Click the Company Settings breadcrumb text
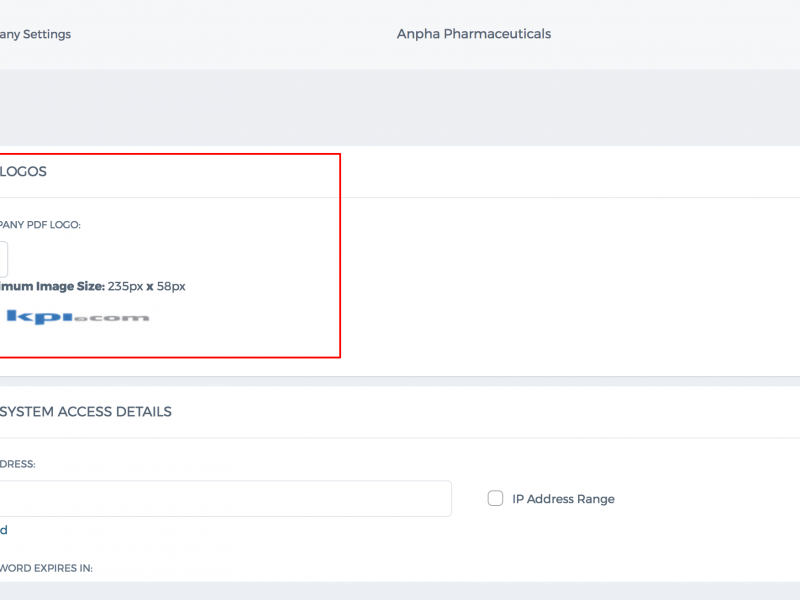Viewport: 800px width, 600px height. [x=35, y=34]
